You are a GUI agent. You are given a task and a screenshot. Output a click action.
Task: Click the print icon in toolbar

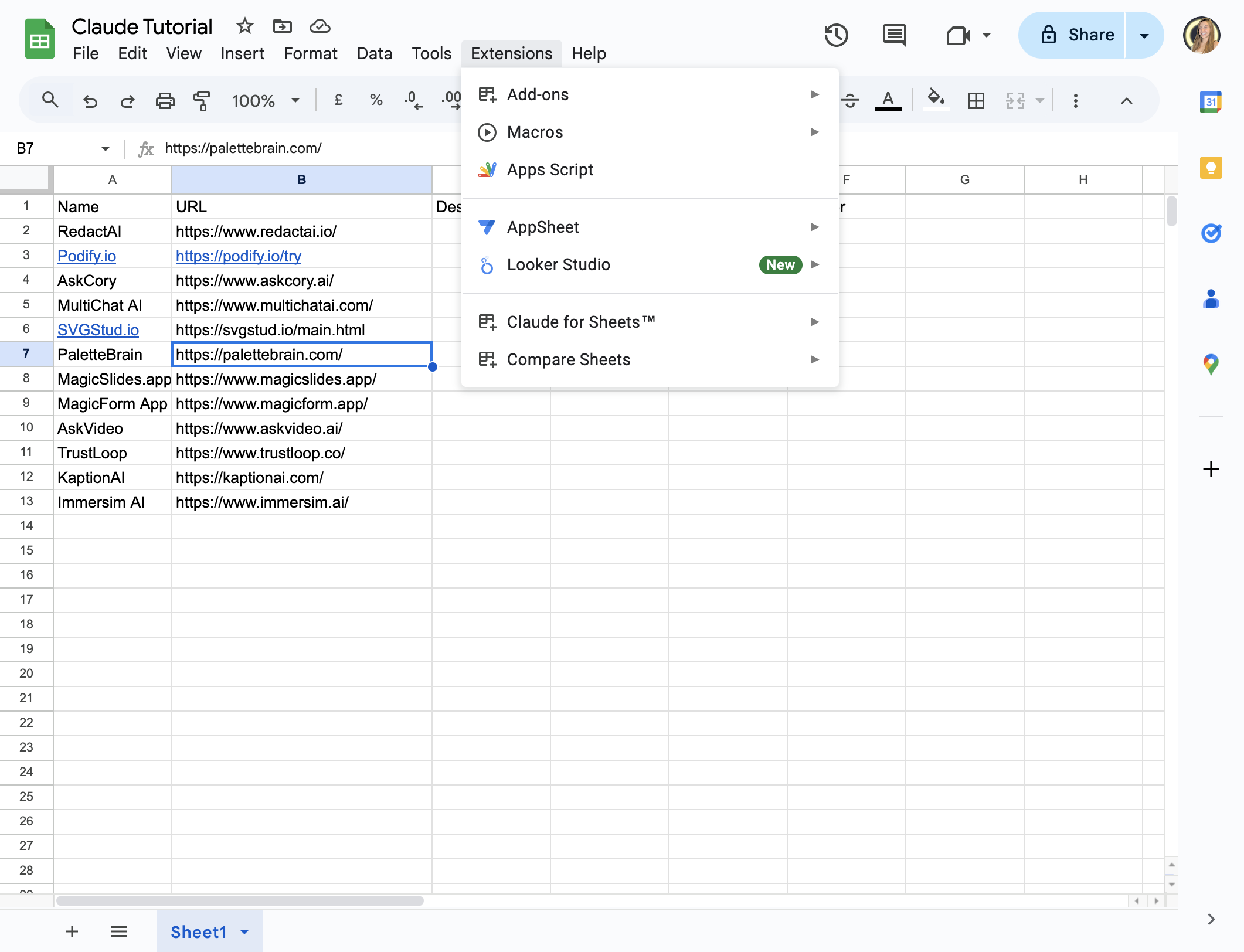pyautogui.click(x=165, y=101)
